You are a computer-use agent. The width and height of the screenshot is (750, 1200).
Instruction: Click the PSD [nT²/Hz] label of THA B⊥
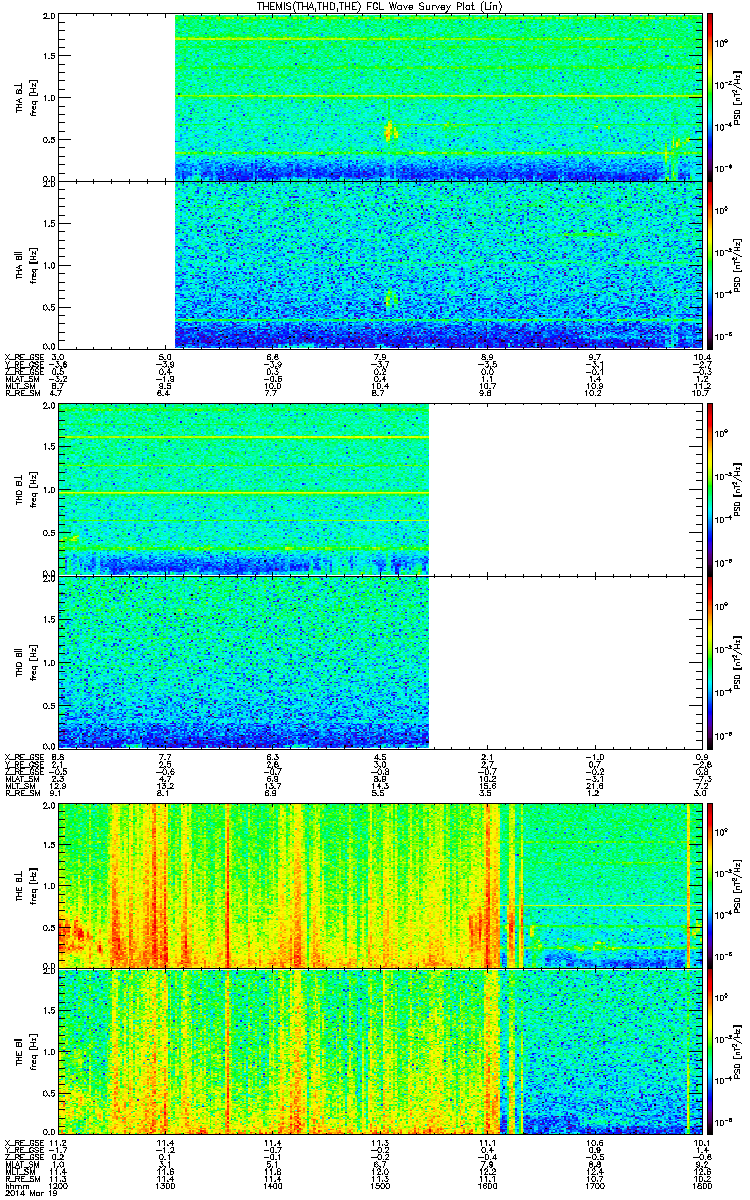tap(737, 97)
